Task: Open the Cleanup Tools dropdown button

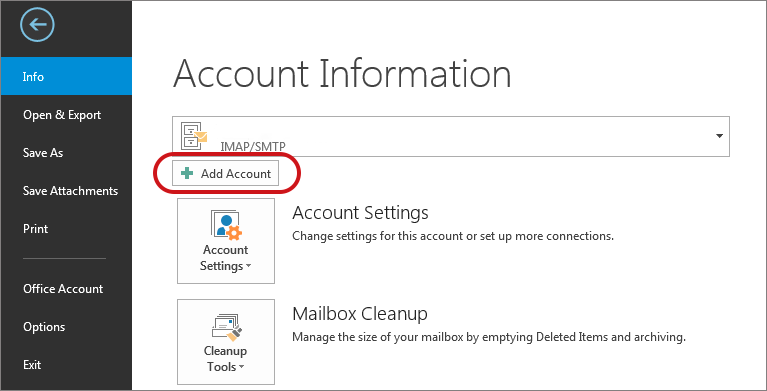Action: 226,342
